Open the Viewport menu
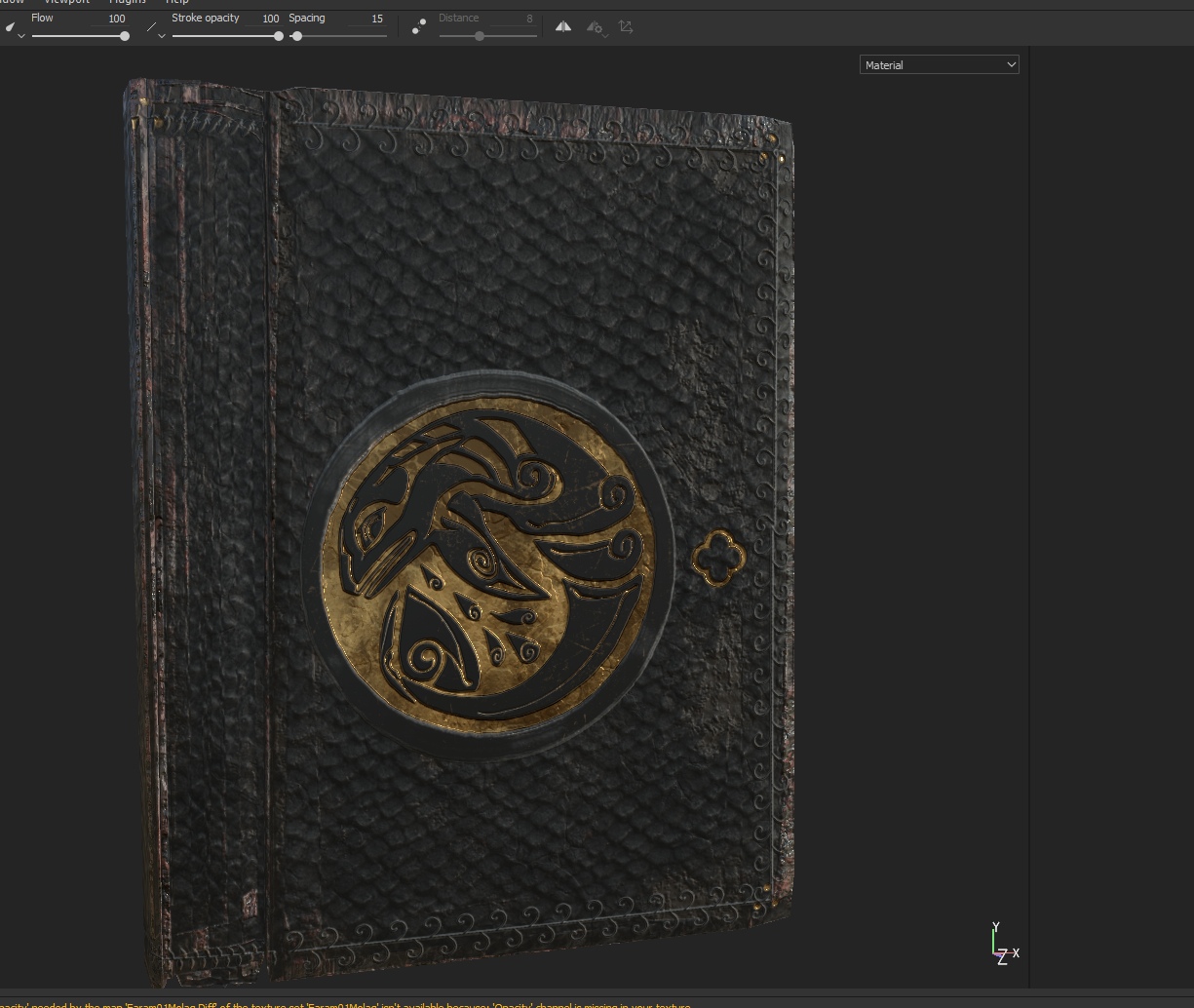This screenshot has height=1008, width=1194. click(66, 2)
